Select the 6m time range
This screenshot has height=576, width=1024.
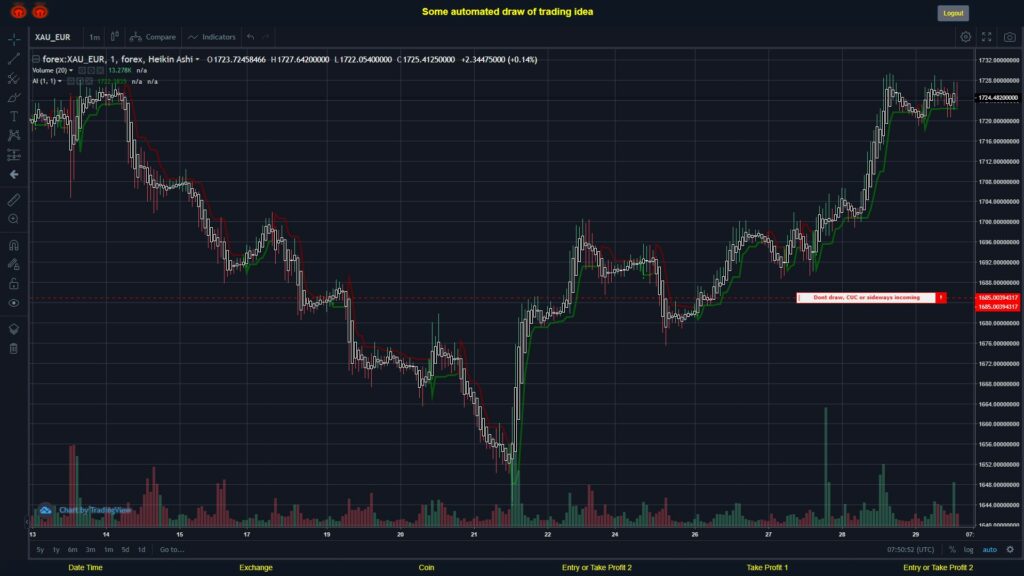[x=72, y=550]
